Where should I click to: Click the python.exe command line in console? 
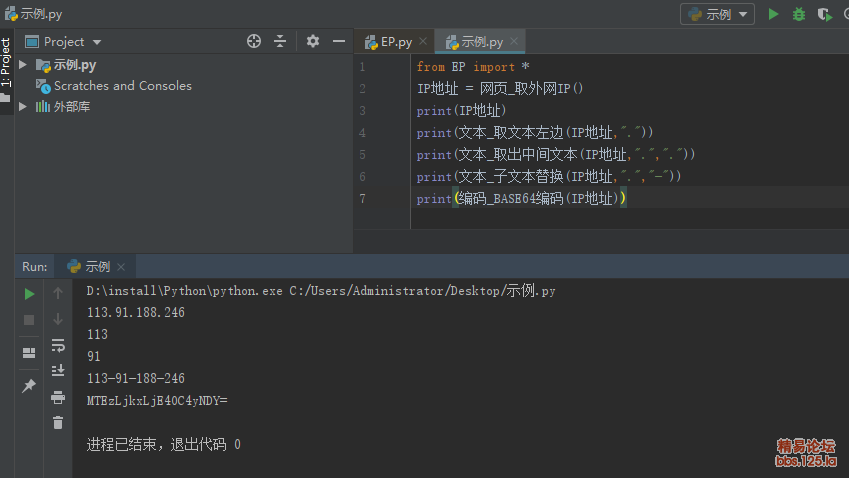(x=321, y=291)
